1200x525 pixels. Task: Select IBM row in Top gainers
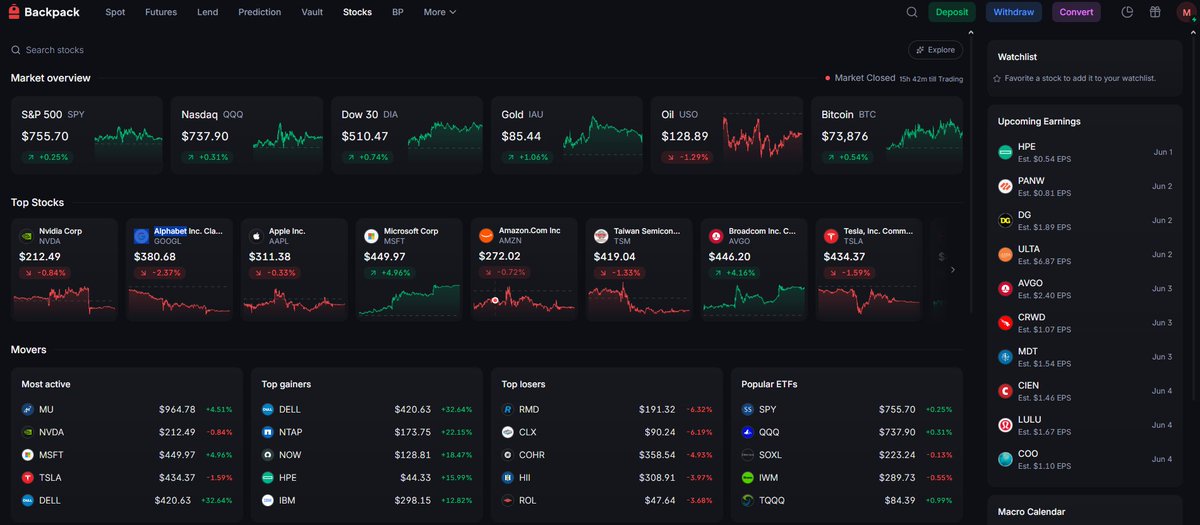(x=367, y=500)
